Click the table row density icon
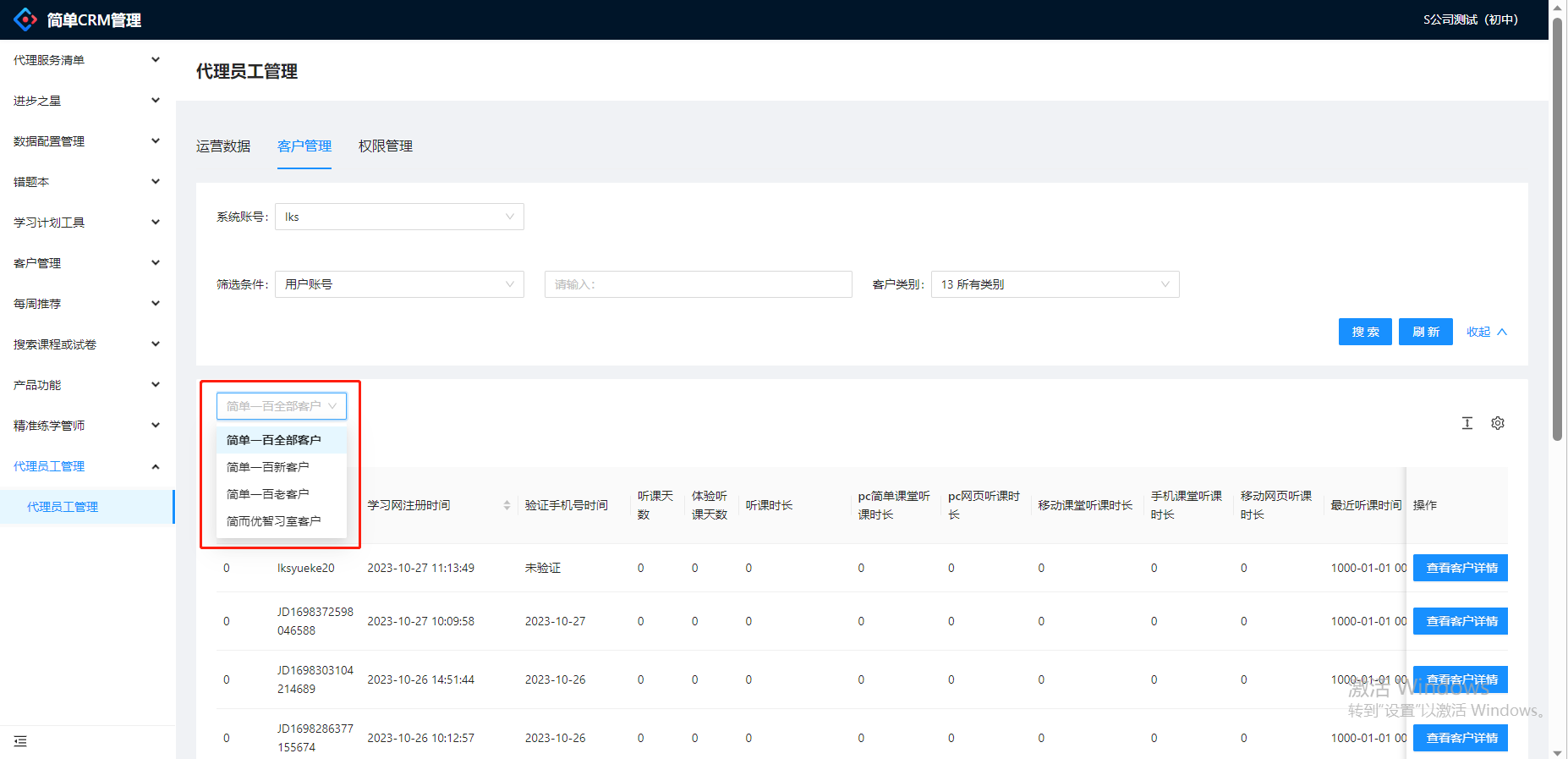 [1467, 423]
